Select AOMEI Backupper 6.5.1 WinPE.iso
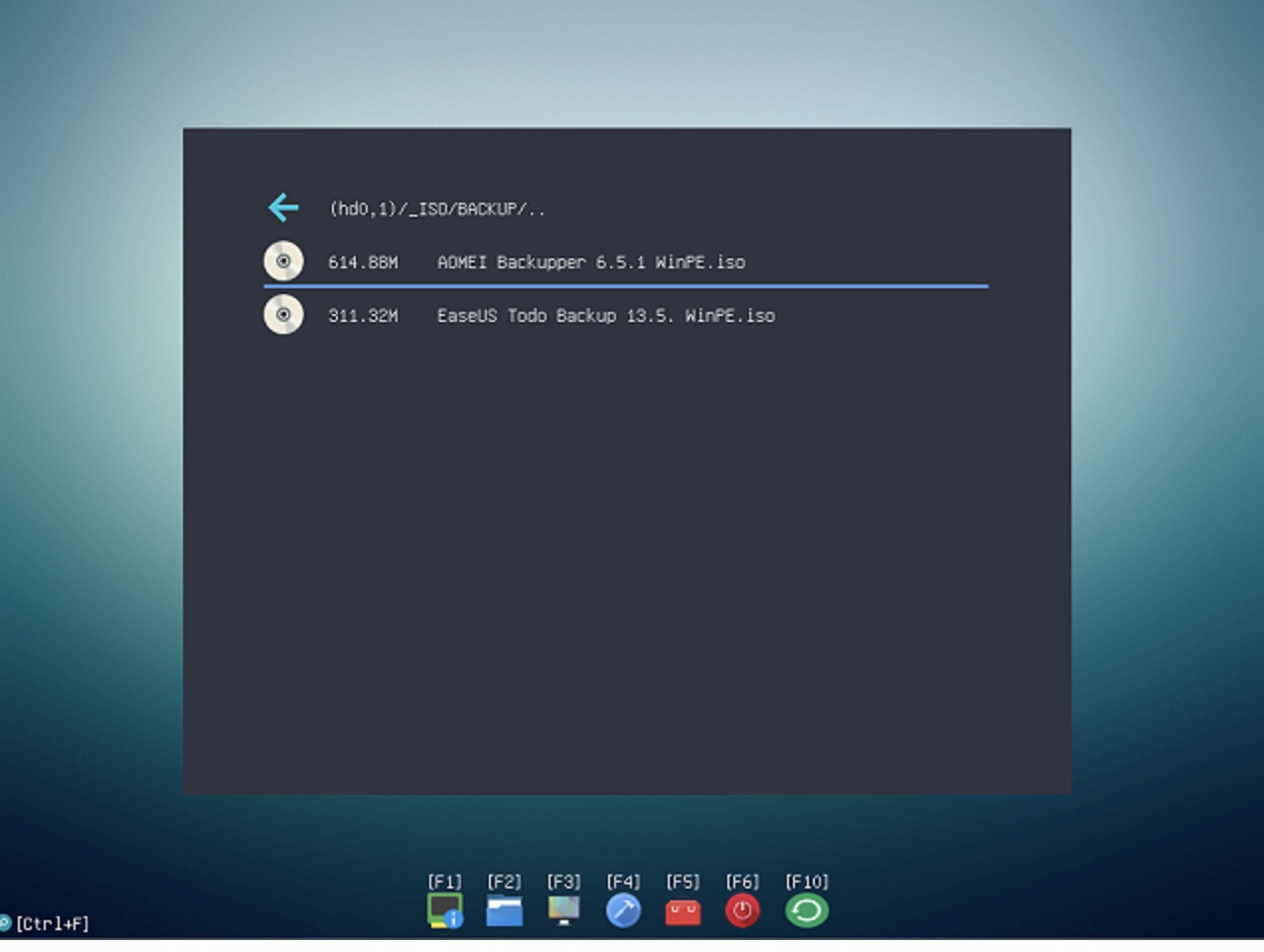This screenshot has width=1264, height=952. (591, 262)
